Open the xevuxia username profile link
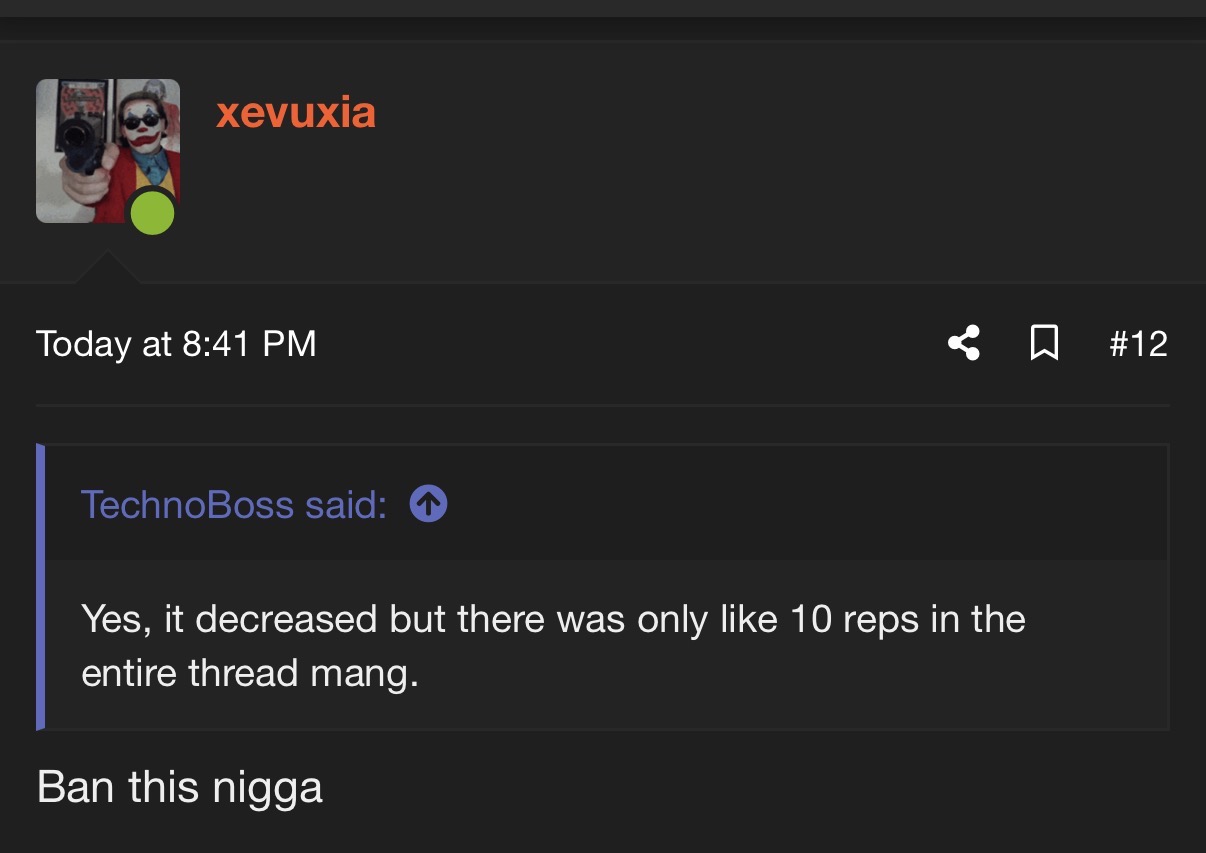This screenshot has height=853, width=1206. tap(295, 112)
